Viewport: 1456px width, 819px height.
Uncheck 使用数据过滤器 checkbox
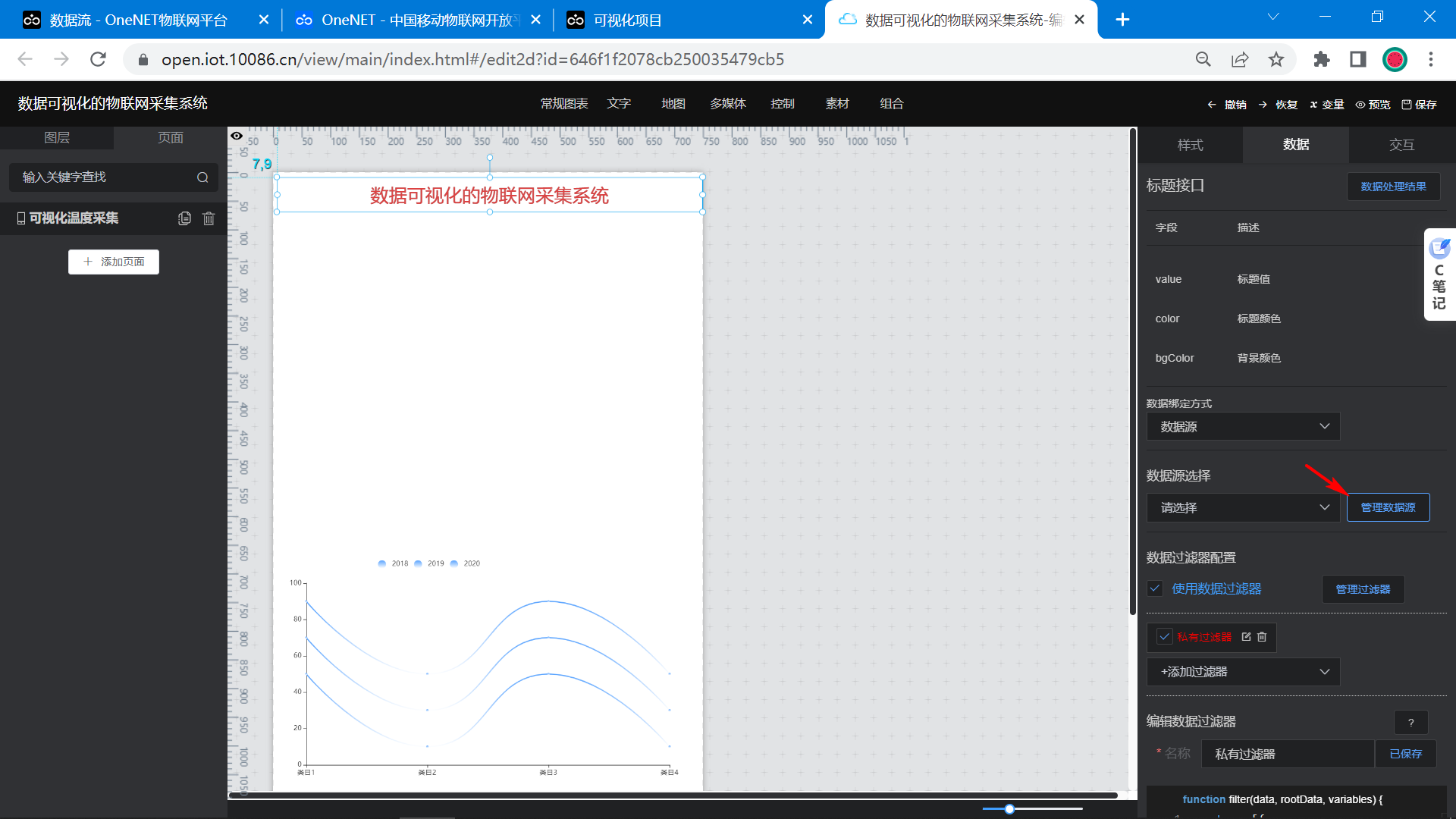tap(1155, 588)
